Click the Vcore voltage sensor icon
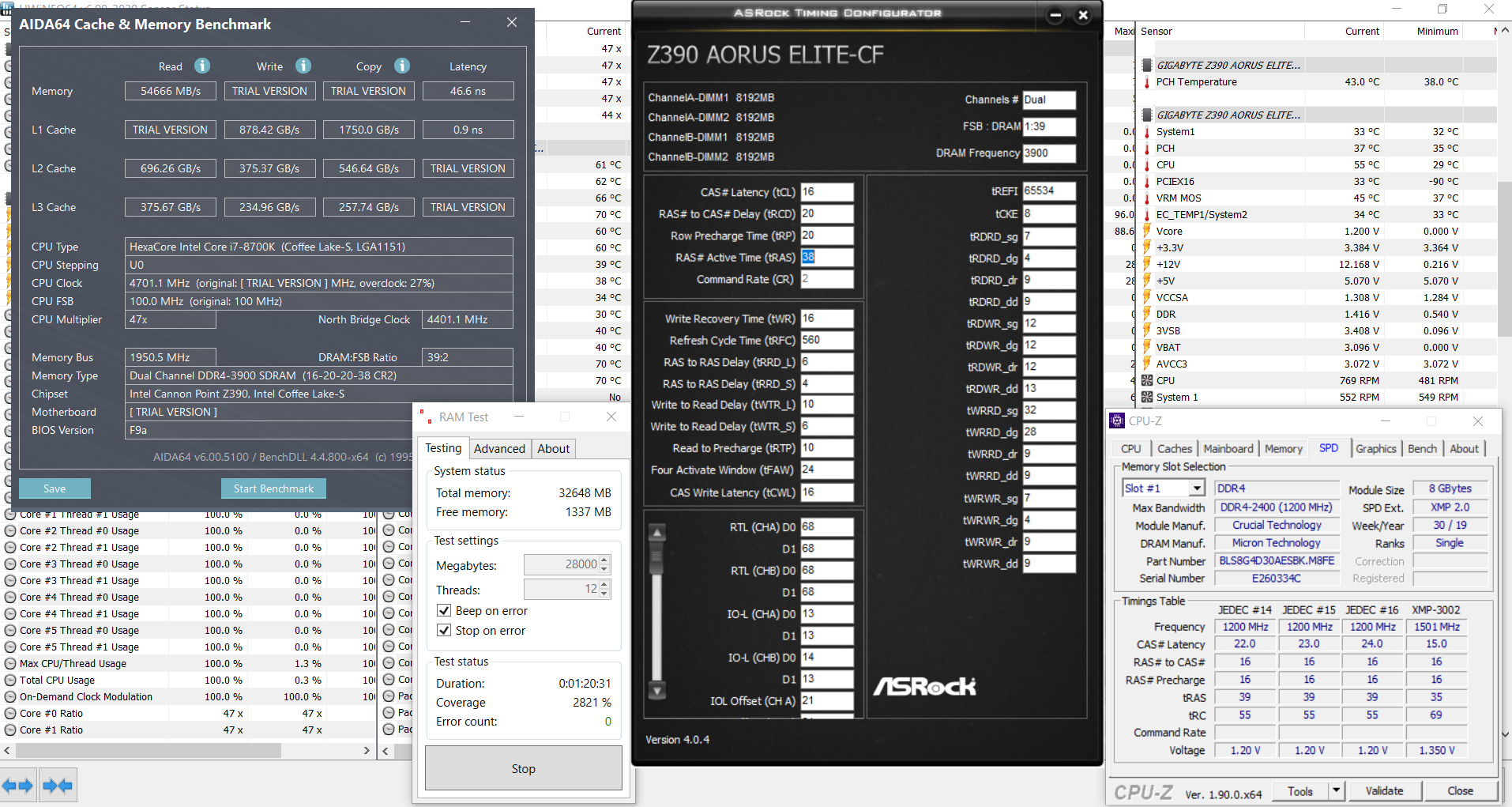The image size is (1512, 807). tap(1146, 232)
